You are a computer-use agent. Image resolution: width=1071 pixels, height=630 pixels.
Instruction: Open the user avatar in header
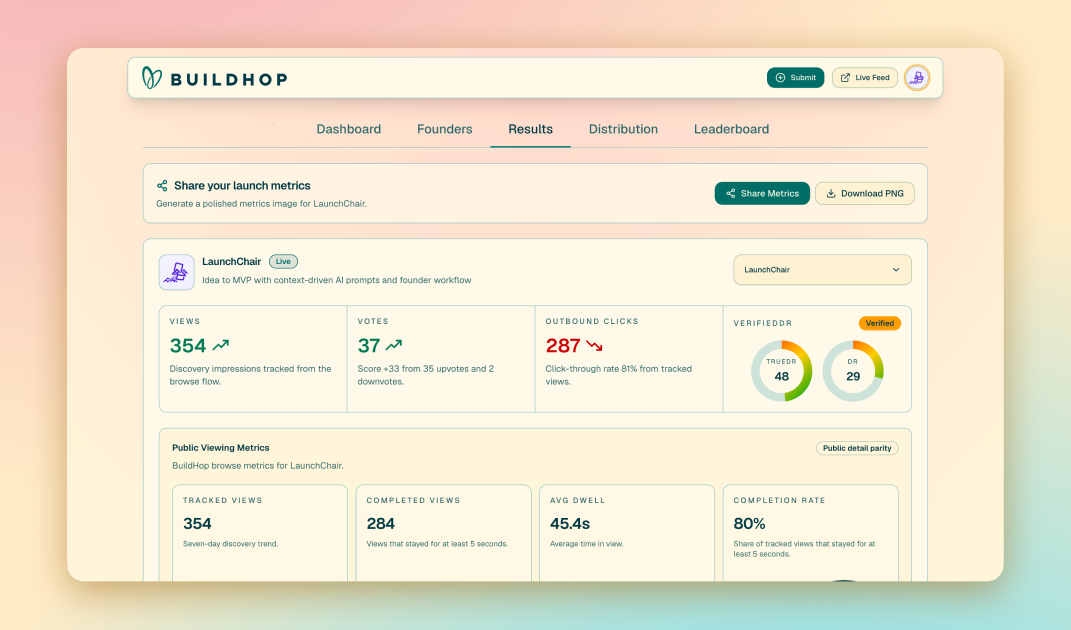[917, 78]
